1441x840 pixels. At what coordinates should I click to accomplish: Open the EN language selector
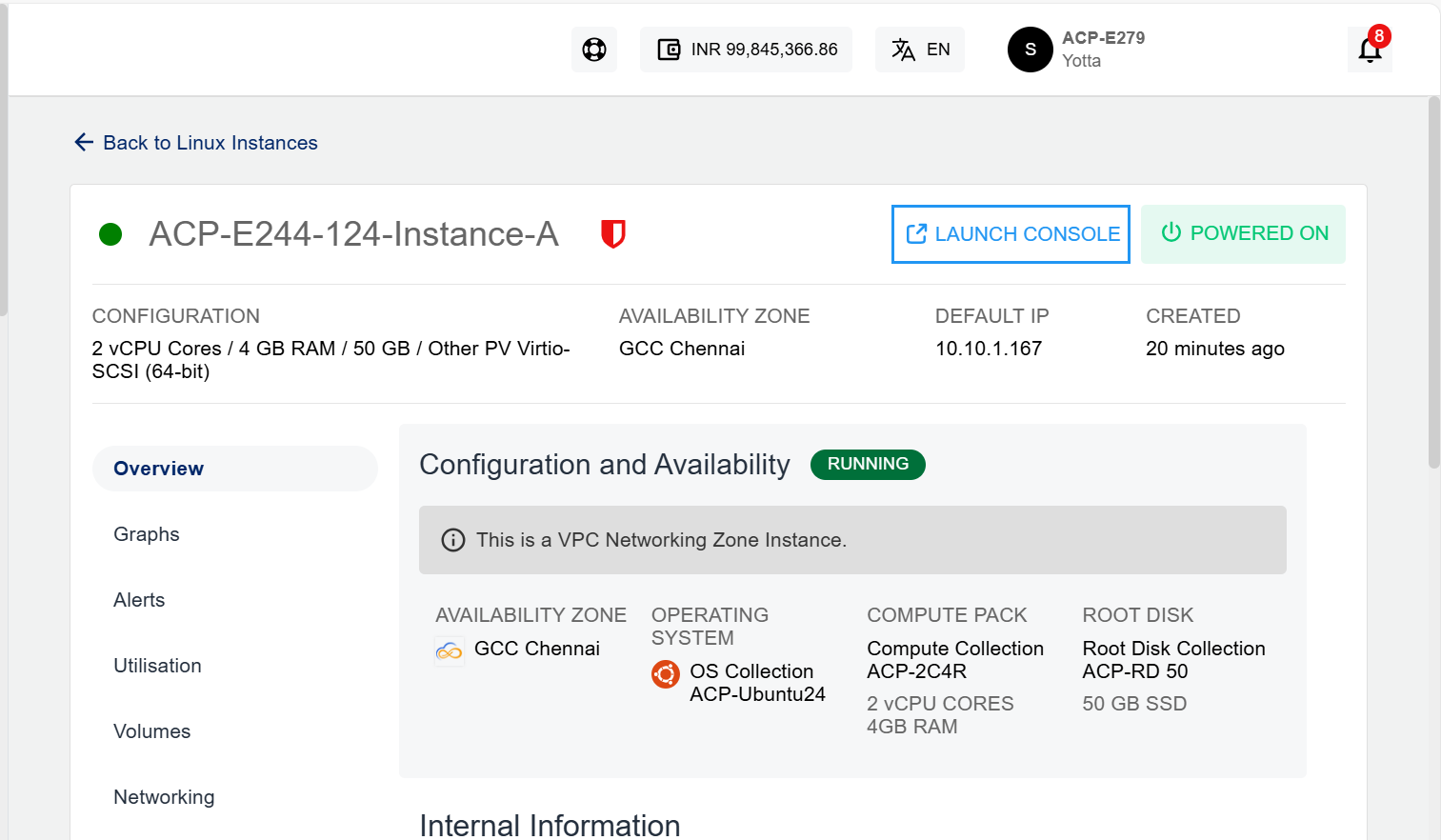[920, 50]
